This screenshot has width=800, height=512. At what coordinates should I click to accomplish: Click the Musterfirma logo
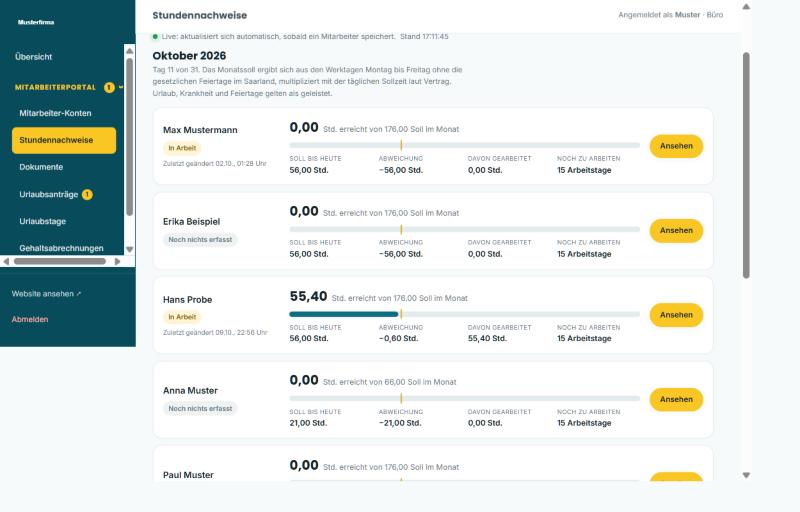36,22
